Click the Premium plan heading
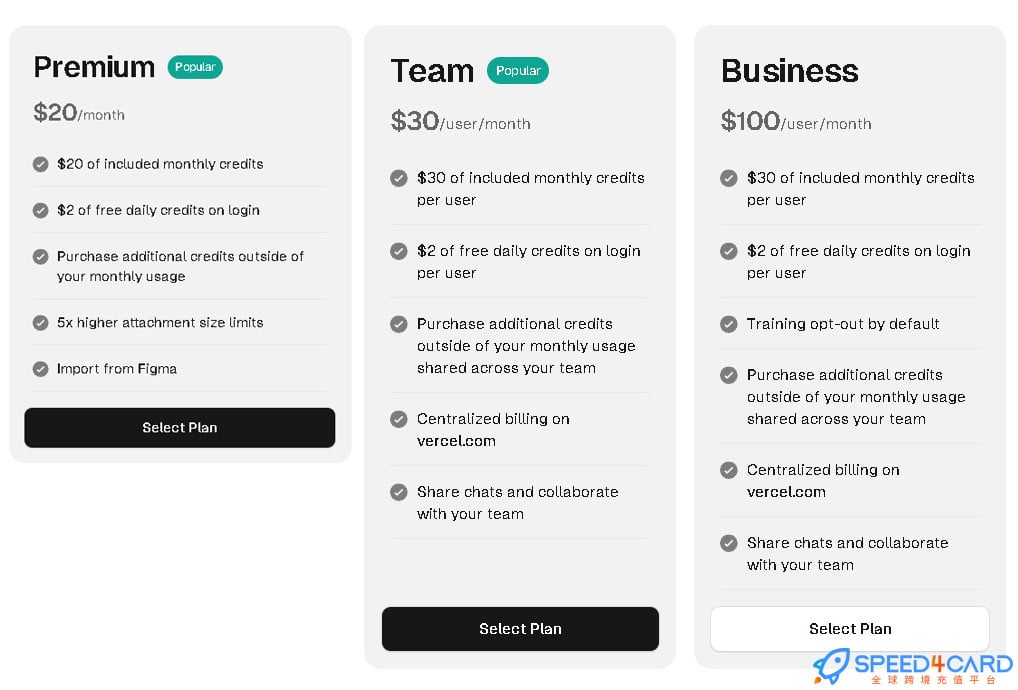Image resolution: width=1018 pixels, height=690 pixels. click(x=94, y=67)
